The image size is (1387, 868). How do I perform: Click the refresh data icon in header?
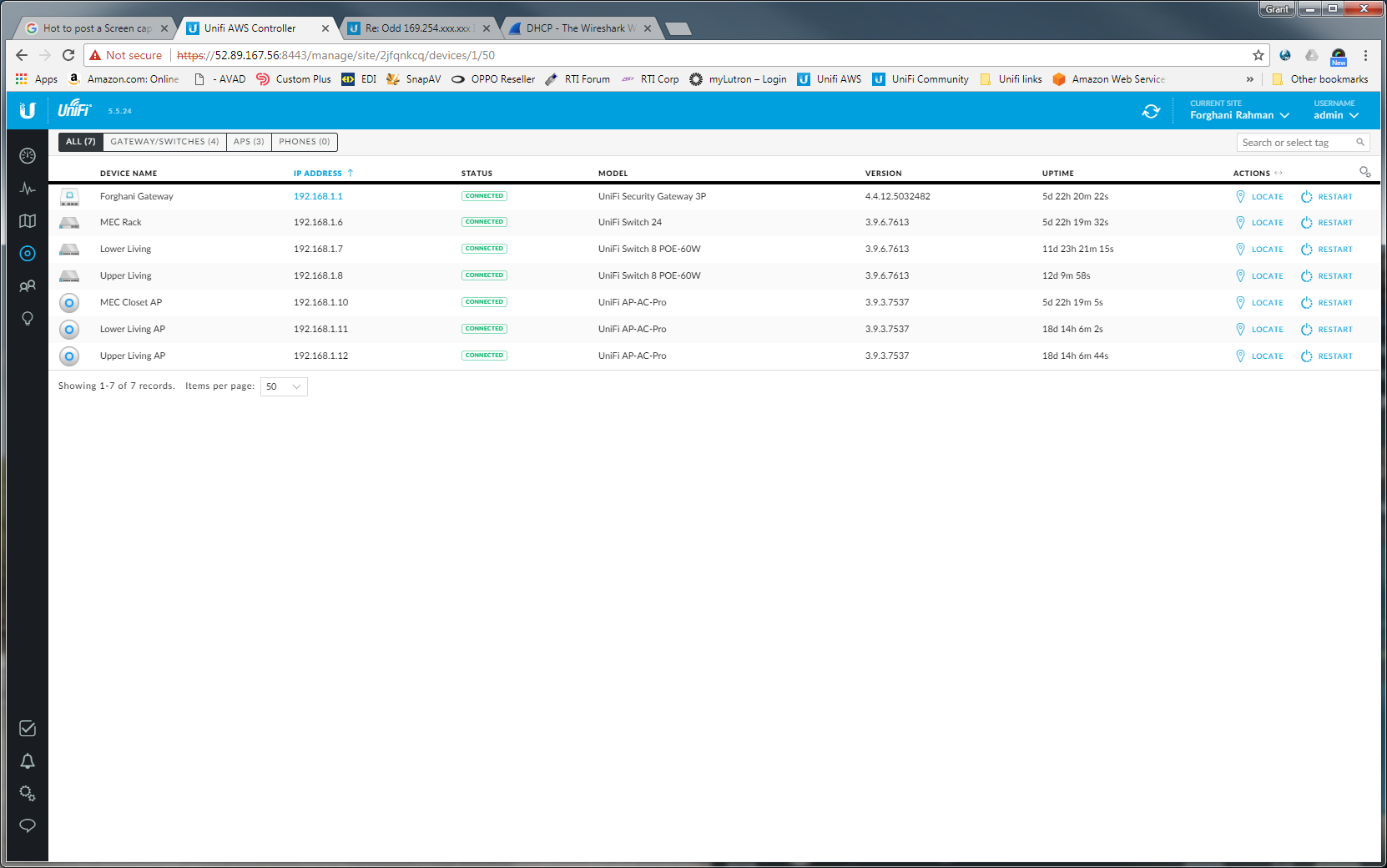click(1151, 111)
